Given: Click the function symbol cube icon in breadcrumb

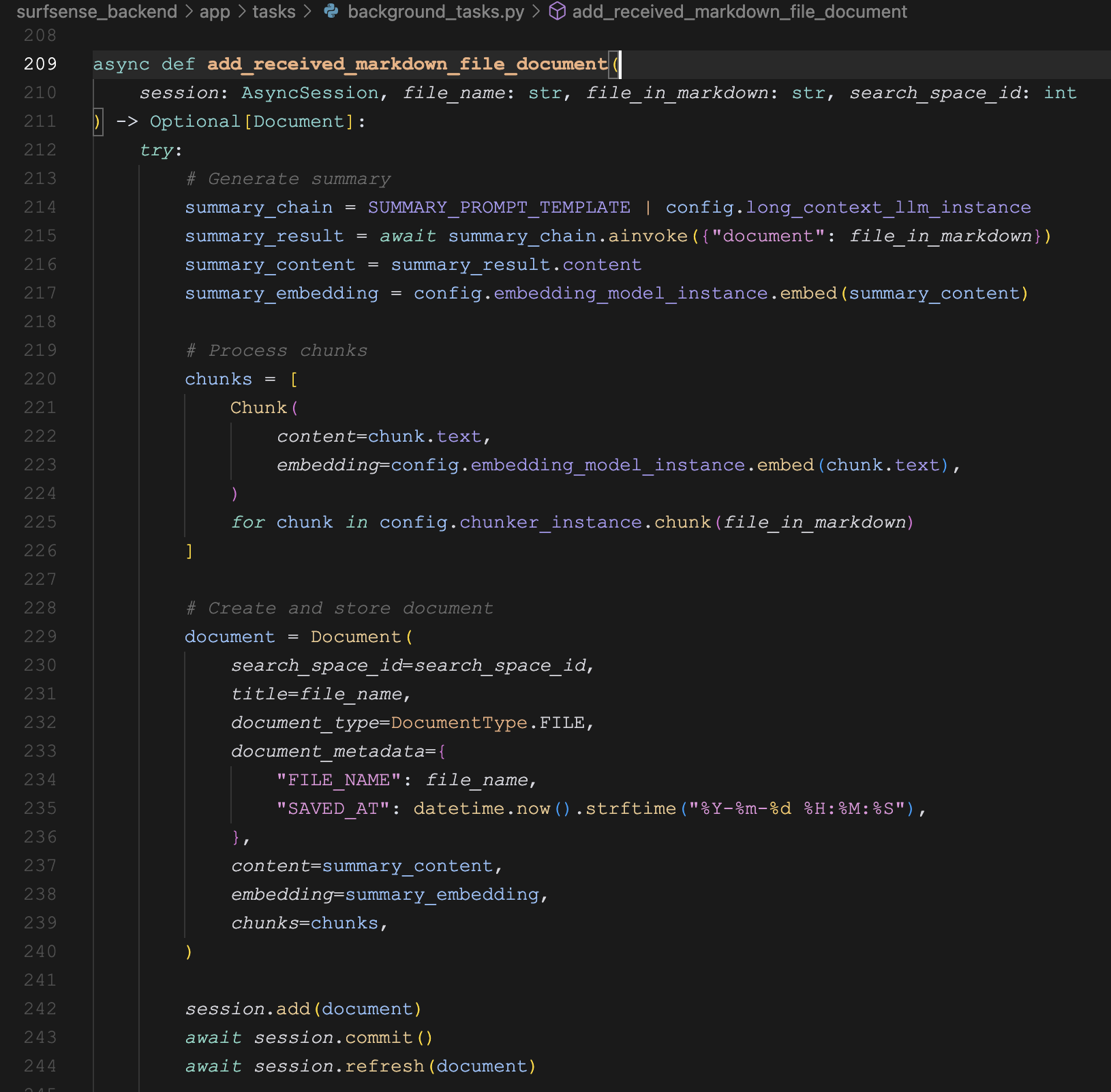Looking at the screenshot, I should pos(558,11).
